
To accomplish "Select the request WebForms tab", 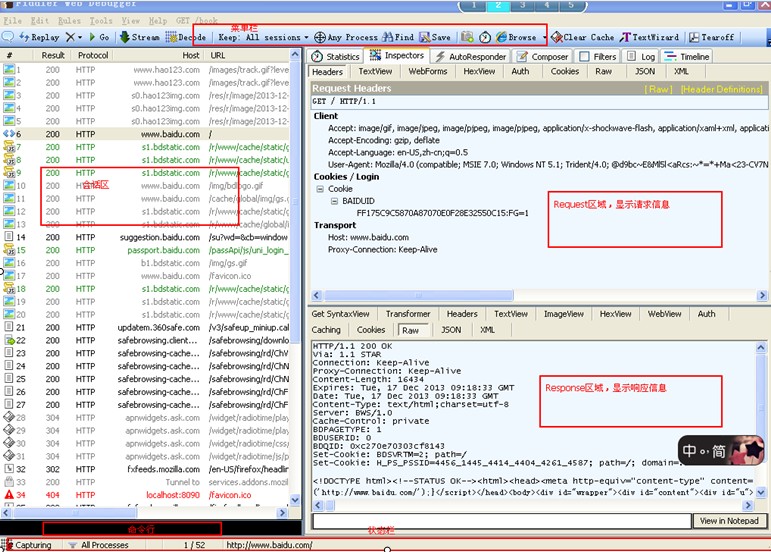I will tap(428, 71).
